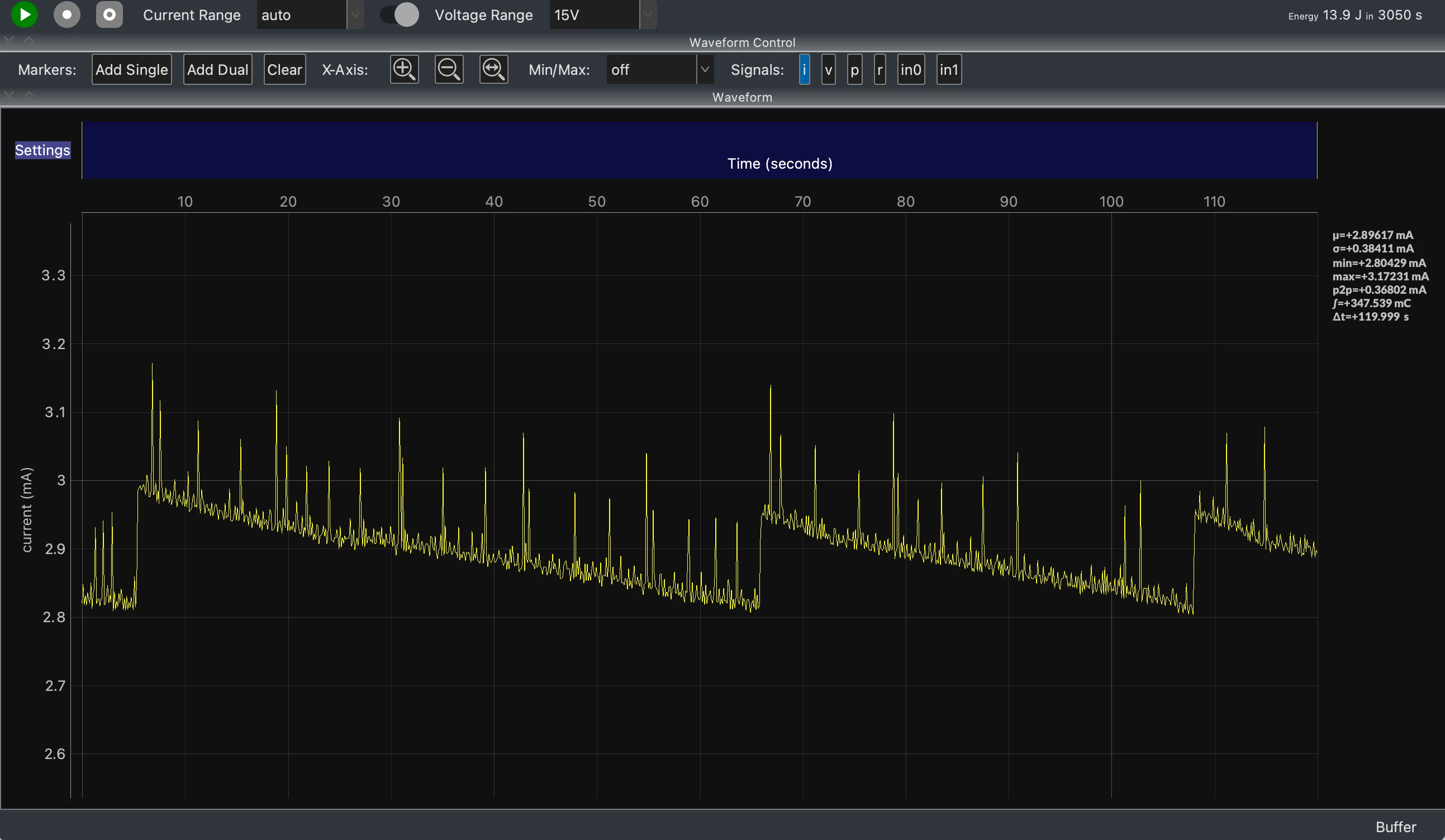Click the record button with white dot
This screenshot has height=840, width=1445.
coord(67,15)
